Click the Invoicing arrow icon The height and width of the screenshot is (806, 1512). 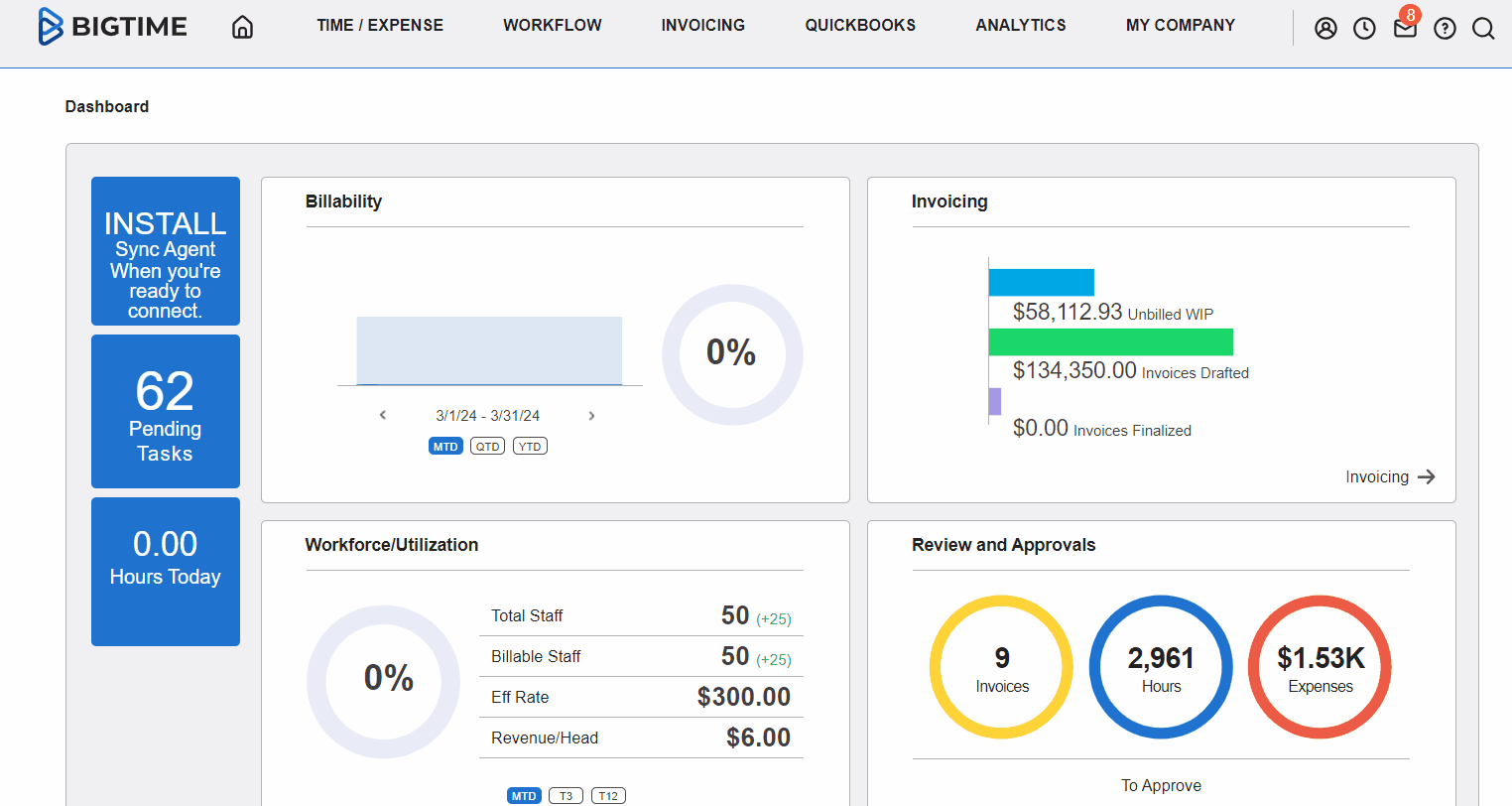[1427, 476]
